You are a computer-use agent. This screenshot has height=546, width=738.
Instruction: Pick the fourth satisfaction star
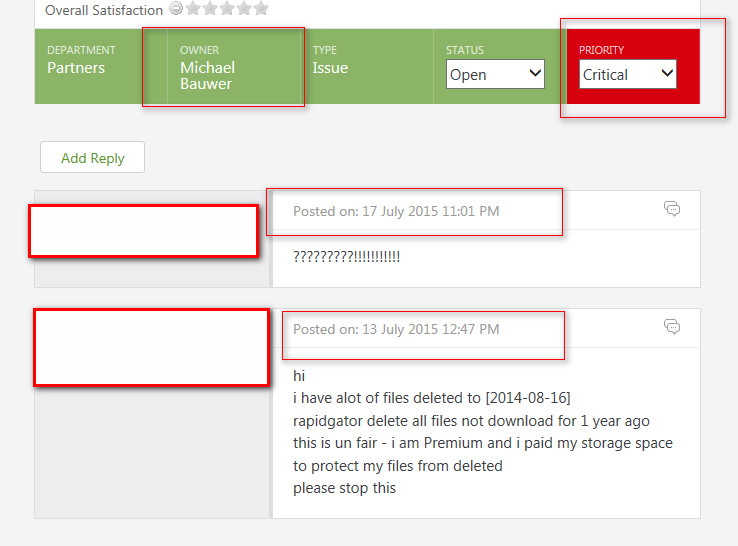(244, 9)
